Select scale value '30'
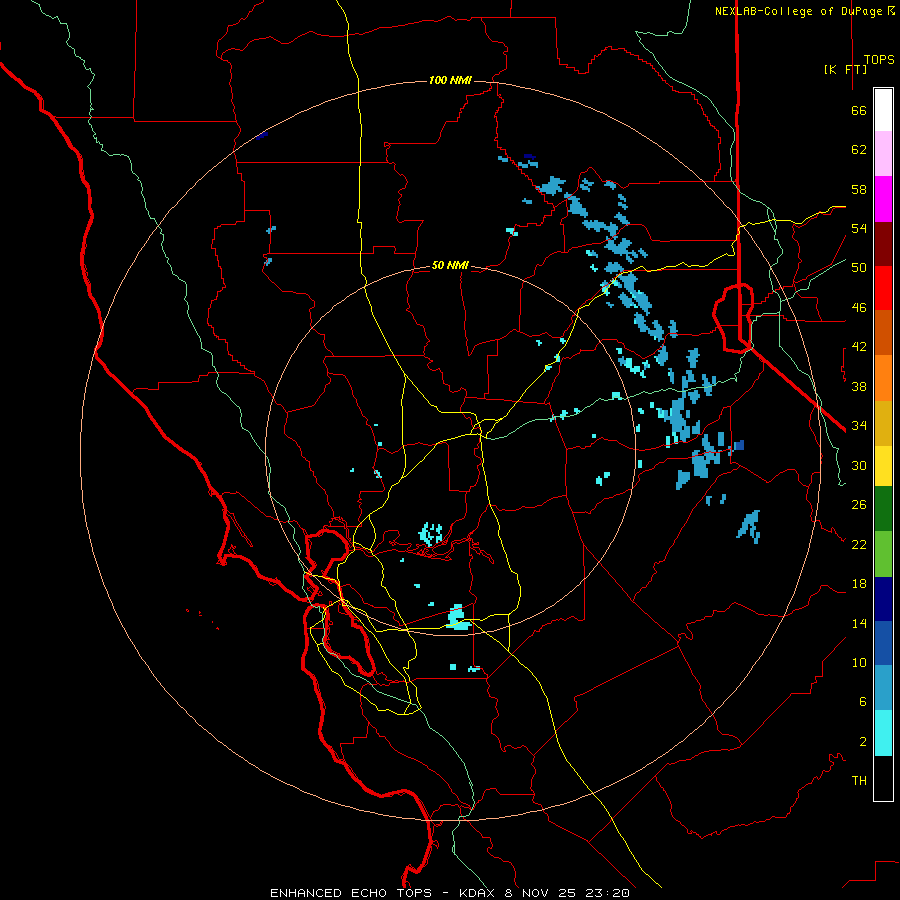Viewport: 900px width, 900px height. point(859,465)
